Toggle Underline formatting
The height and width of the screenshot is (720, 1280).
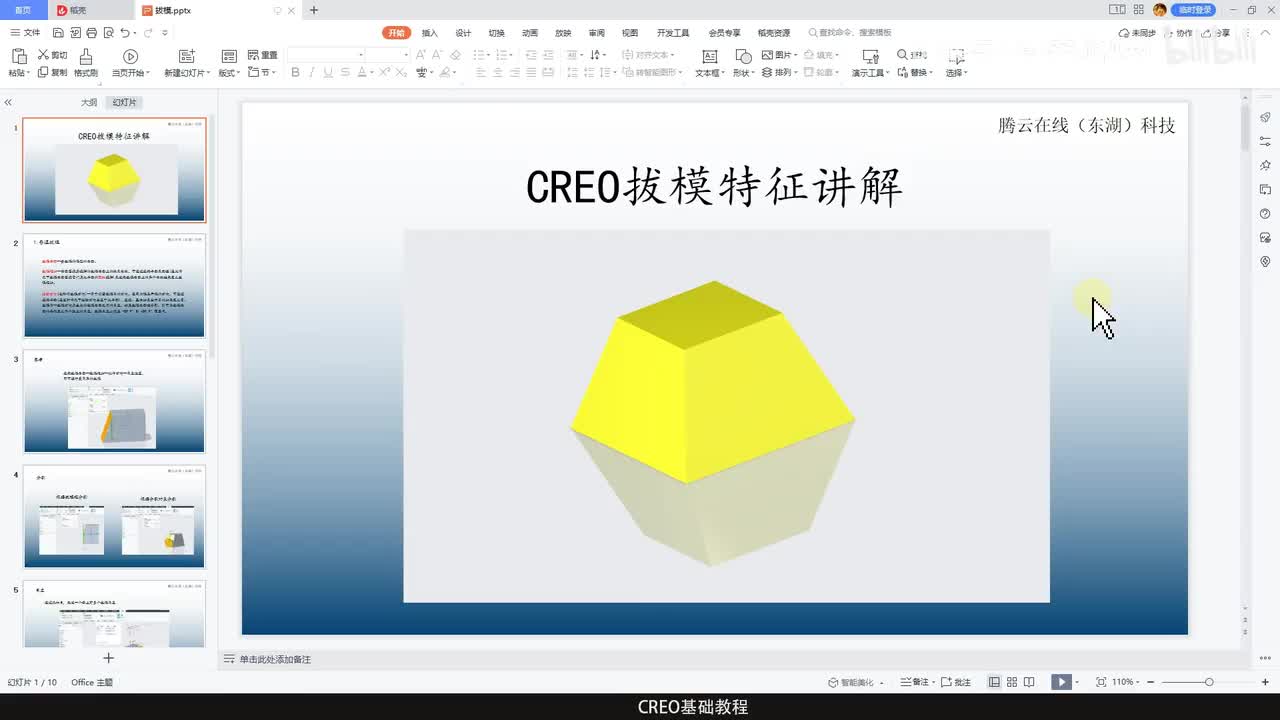tap(327, 73)
